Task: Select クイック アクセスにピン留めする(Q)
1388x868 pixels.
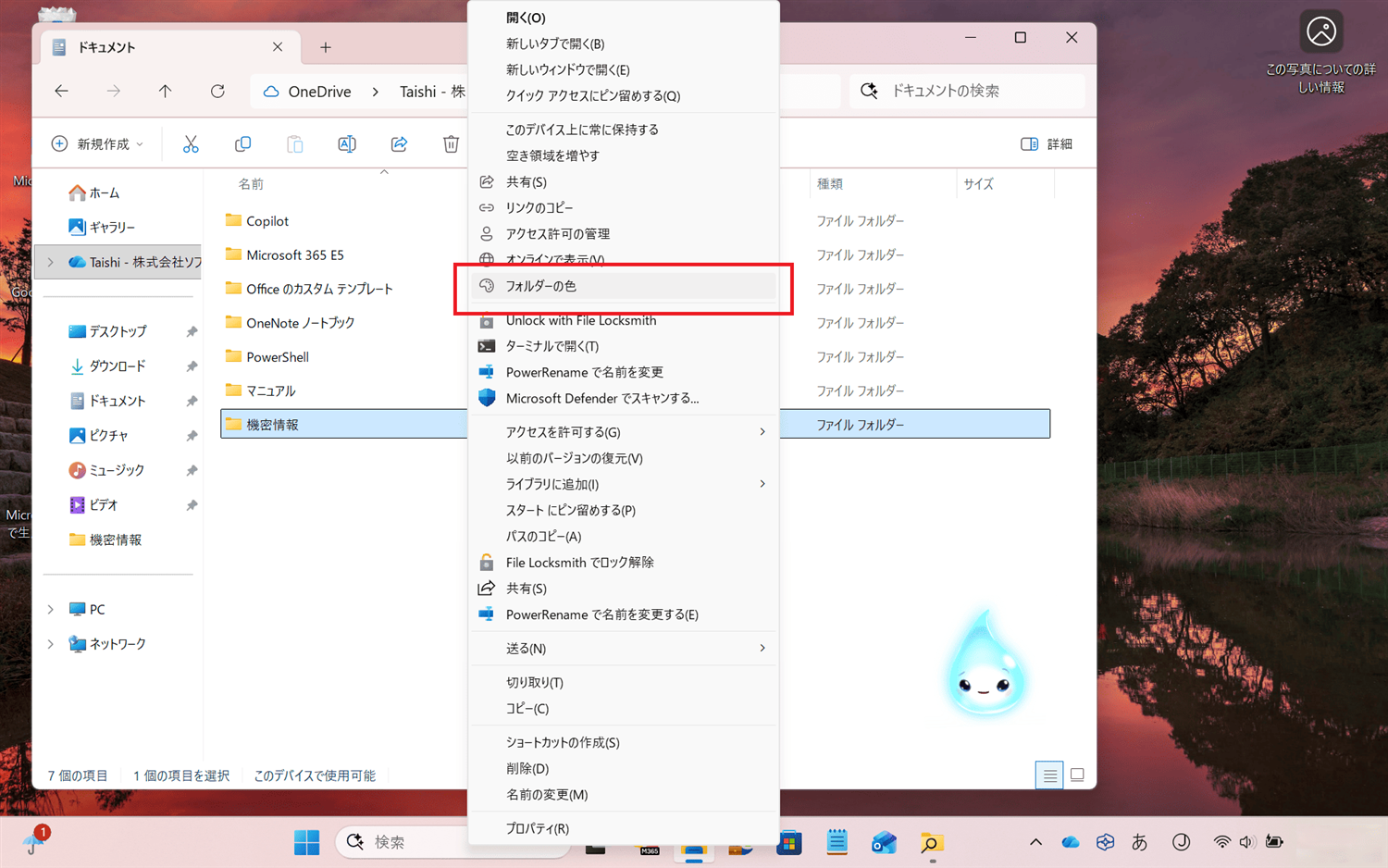Action: point(624,95)
